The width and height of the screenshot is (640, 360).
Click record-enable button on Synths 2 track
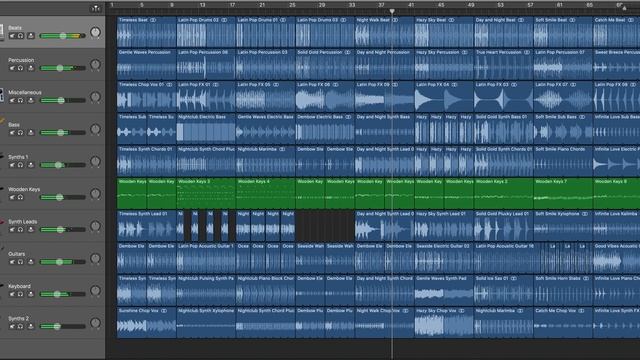31,326
